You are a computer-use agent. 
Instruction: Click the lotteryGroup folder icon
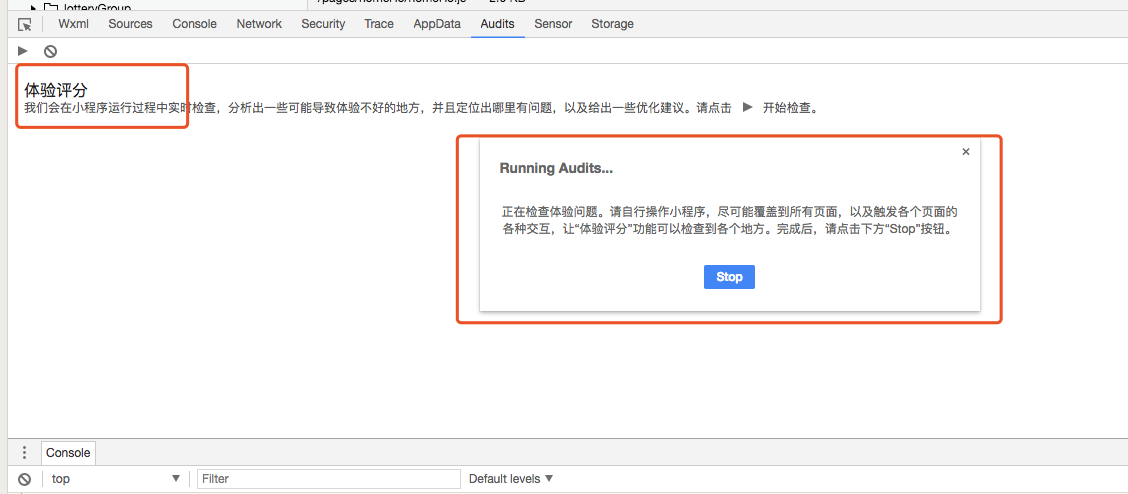click(50, 6)
